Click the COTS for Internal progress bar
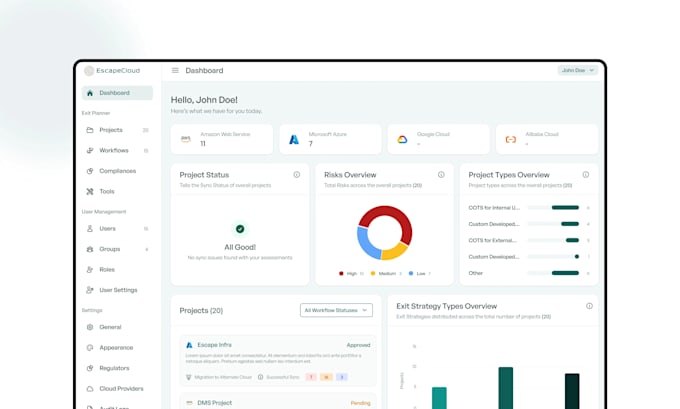Screen dimensions: 680x409 pos(553,208)
